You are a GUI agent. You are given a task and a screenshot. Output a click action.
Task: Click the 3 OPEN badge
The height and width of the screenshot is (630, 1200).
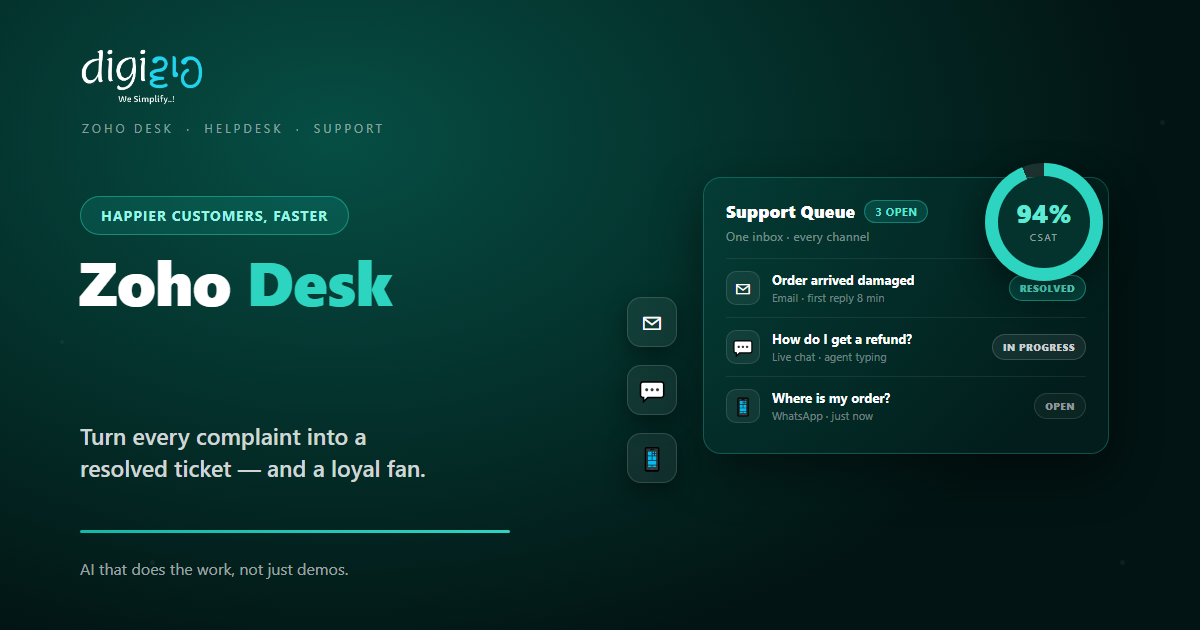[x=896, y=212]
